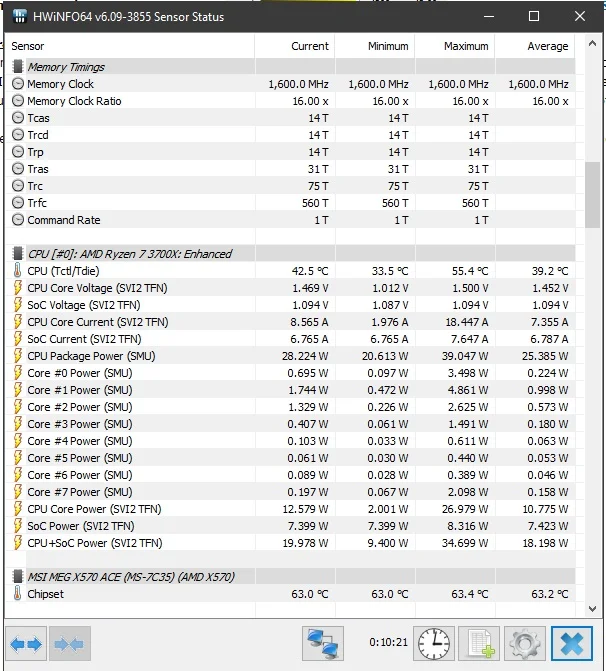Screen dimensions: 606x671
Task: Reset the clock timer icon
Action: coord(434,644)
